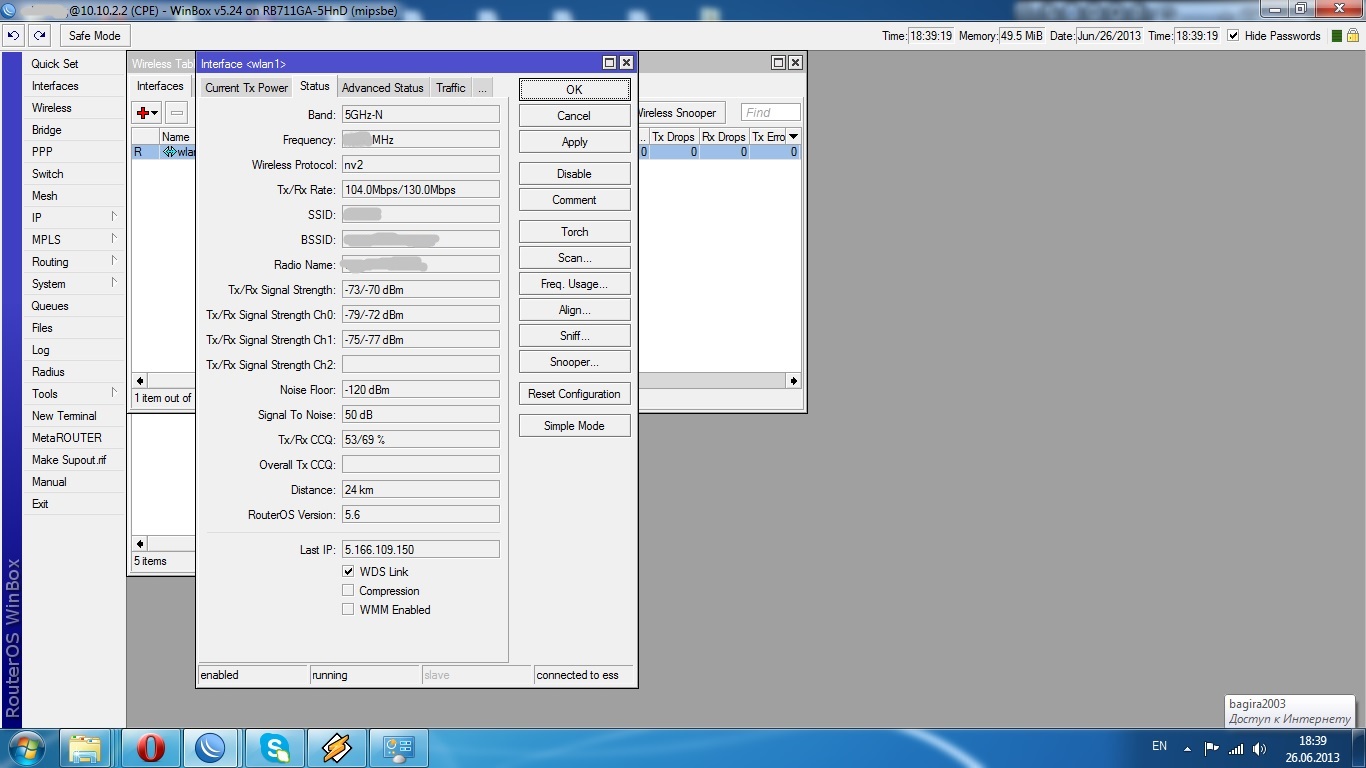Switch to the WinBox taskbar icon
Viewport: 1366px width, 768px height.
[212, 747]
